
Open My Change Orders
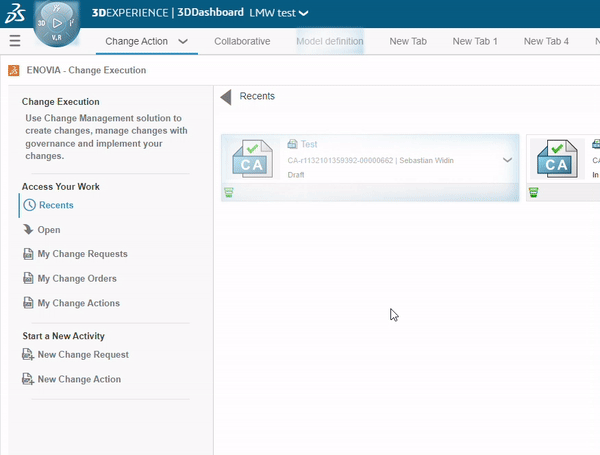click(x=77, y=279)
